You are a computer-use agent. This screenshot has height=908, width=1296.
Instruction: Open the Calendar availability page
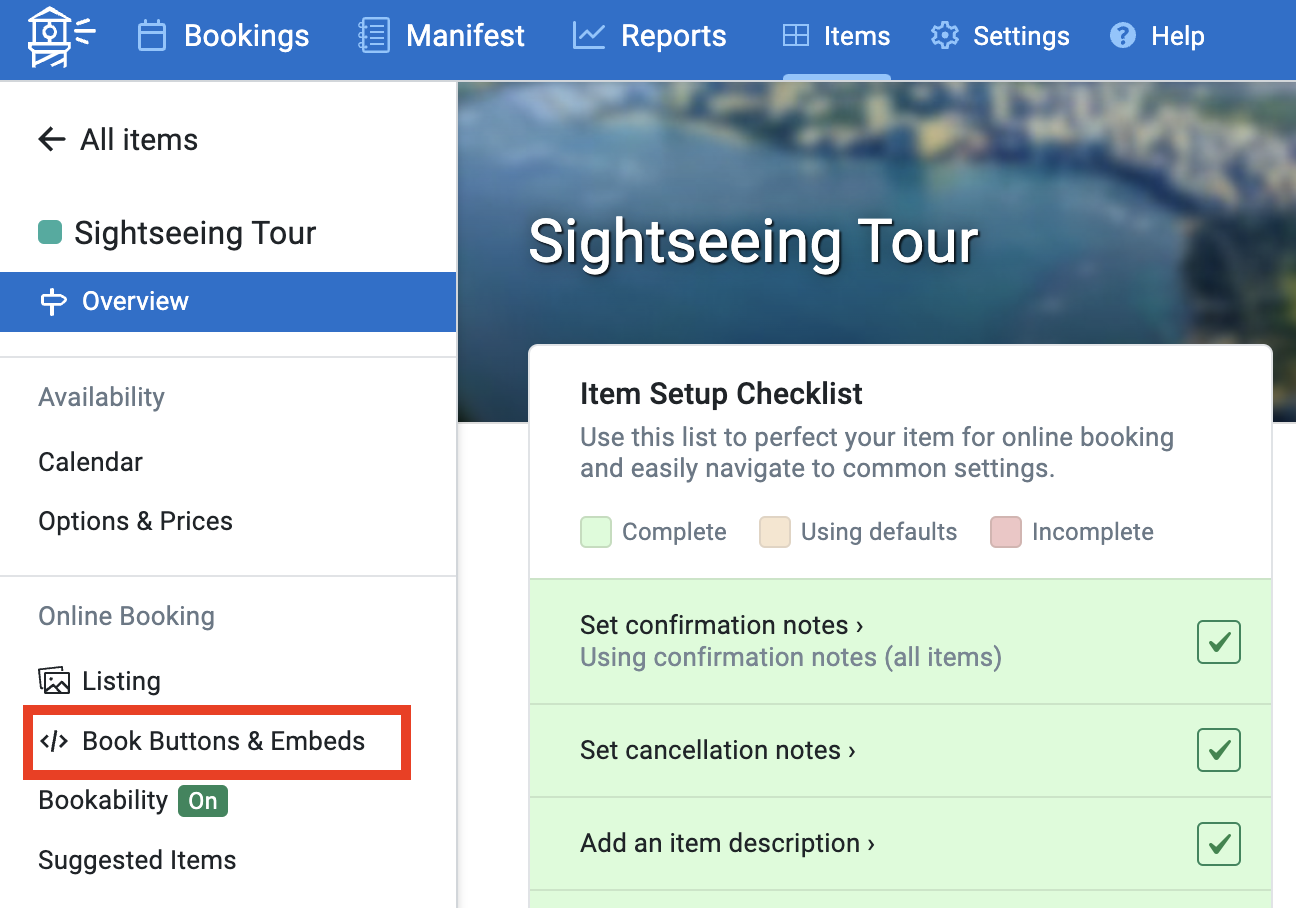90,462
